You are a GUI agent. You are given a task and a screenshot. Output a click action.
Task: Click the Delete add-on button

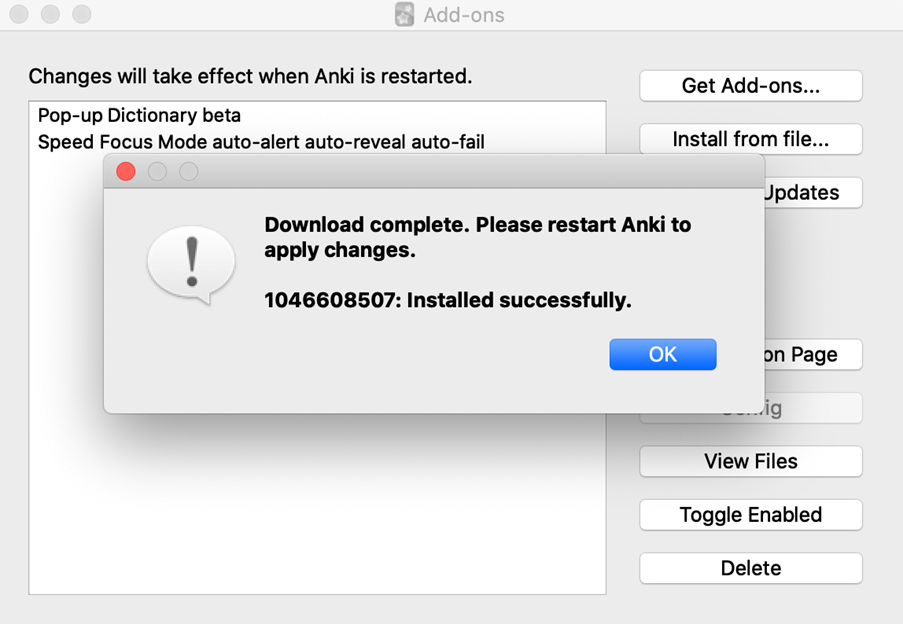click(x=751, y=568)
